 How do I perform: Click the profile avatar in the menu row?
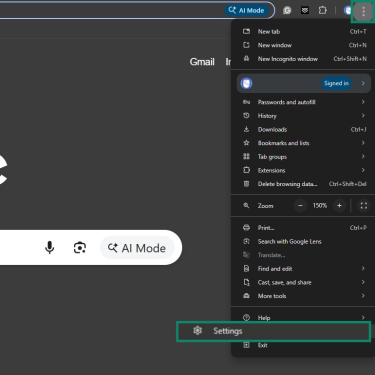pos(246,83)
